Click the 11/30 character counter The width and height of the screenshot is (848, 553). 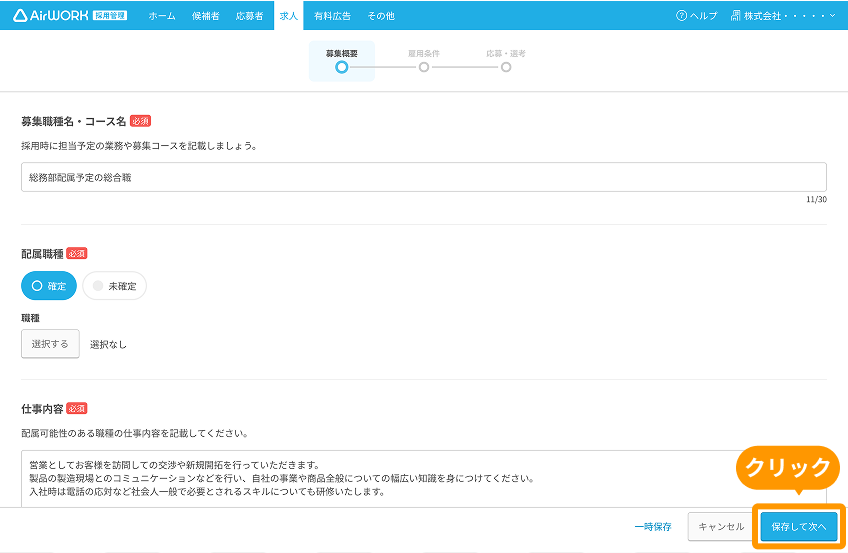click(816, 199)
